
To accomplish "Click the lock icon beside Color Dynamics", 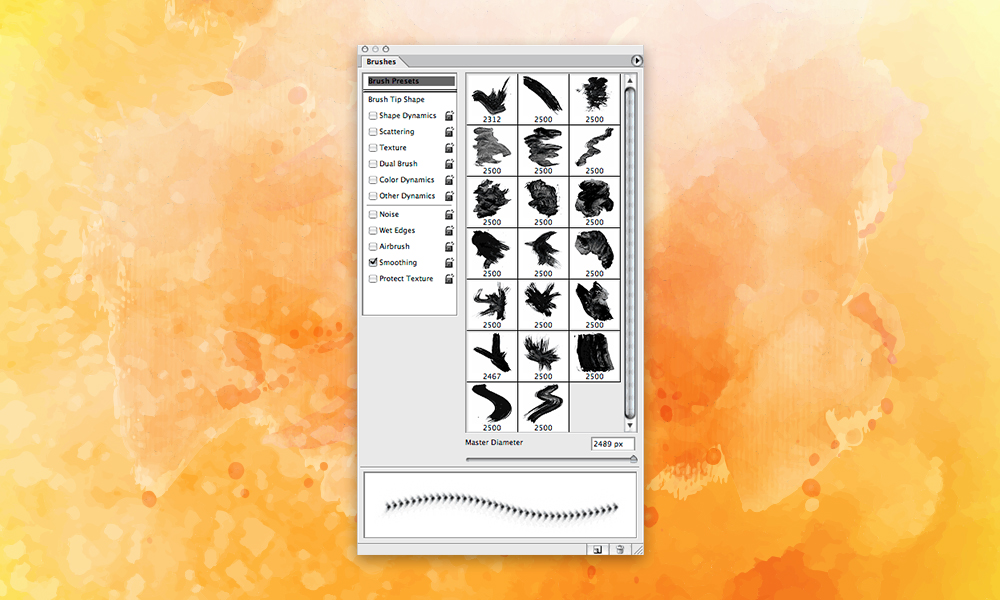I will pos(448,179).
